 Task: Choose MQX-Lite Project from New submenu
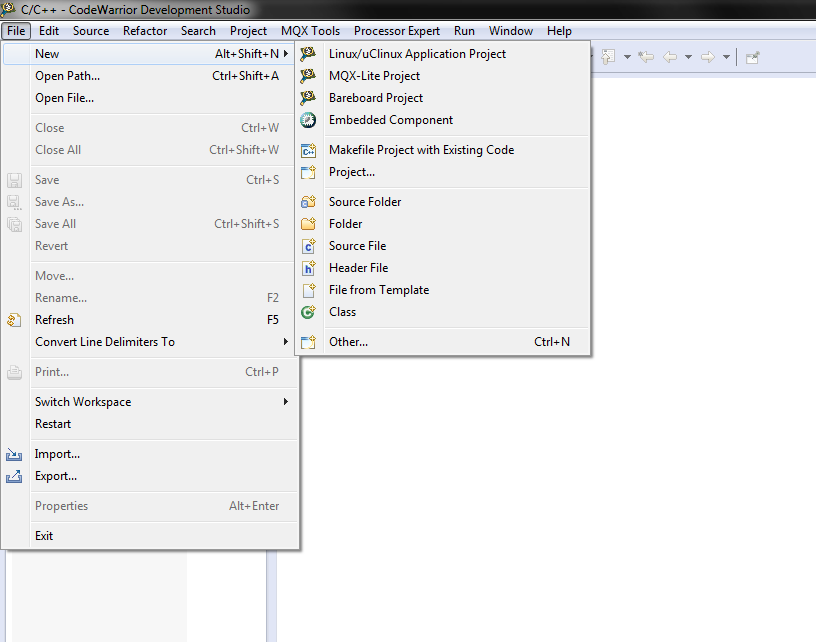tap(442, 75)
